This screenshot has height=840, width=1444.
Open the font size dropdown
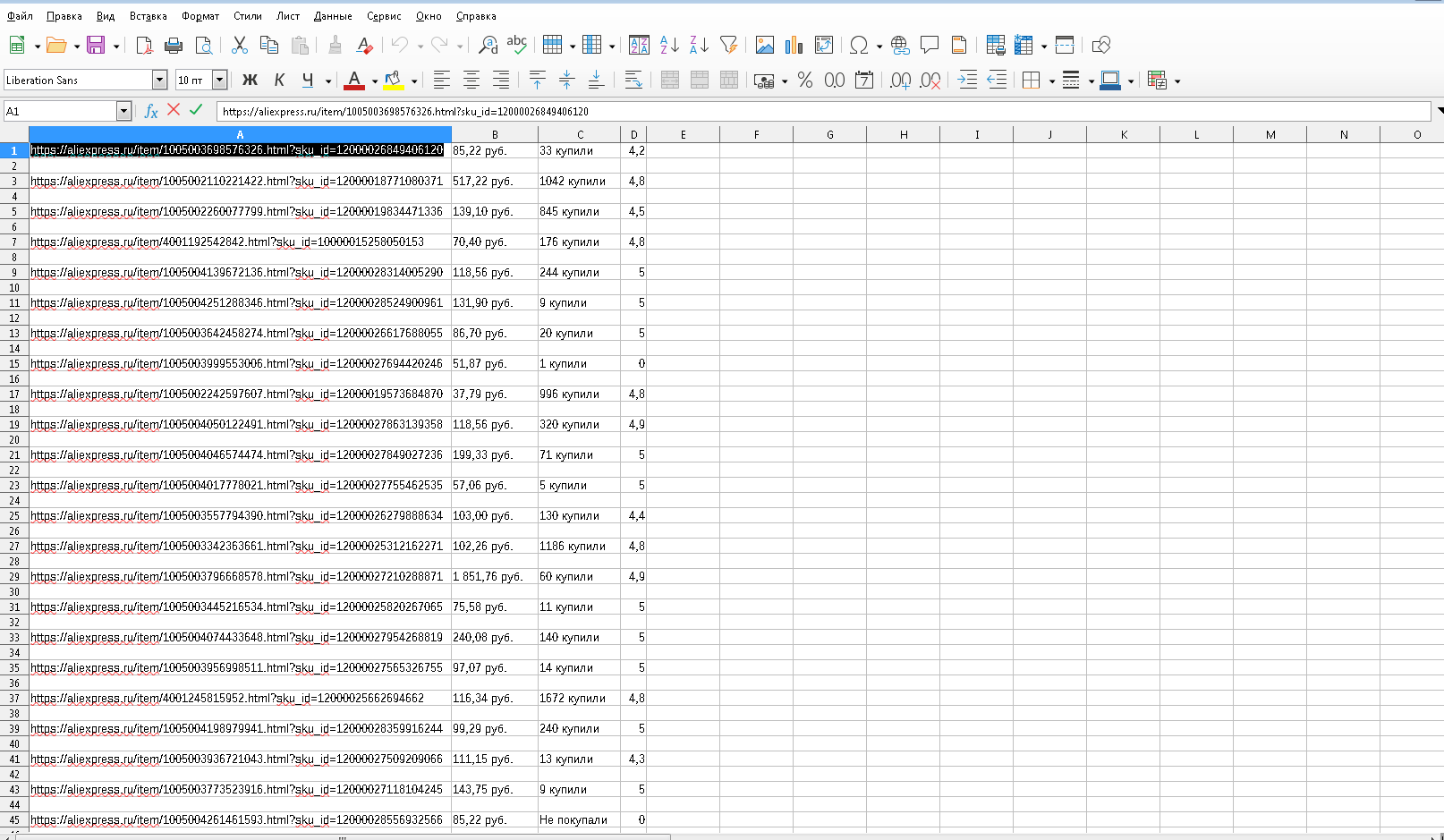(x=219, y=80)
